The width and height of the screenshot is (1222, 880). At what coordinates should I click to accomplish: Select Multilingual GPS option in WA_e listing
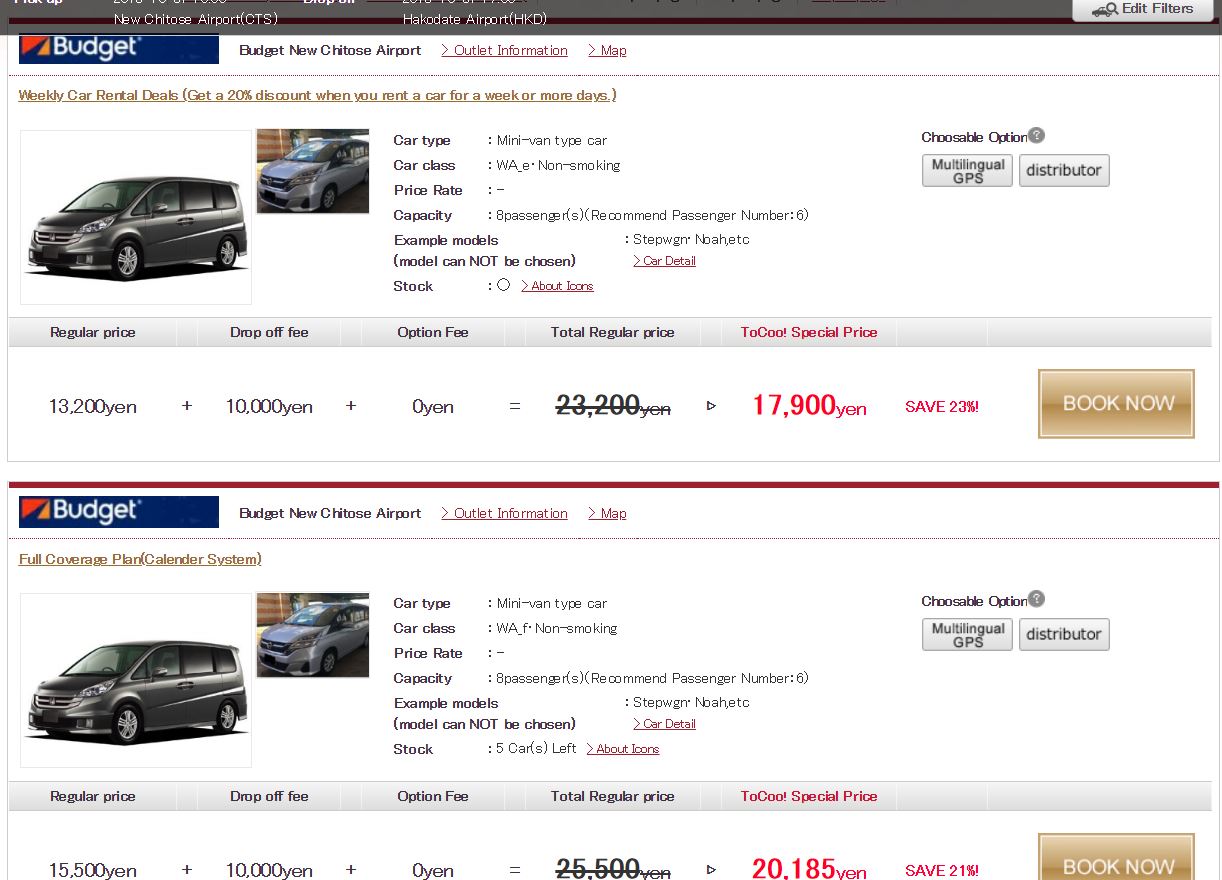[x=967, y=170]
